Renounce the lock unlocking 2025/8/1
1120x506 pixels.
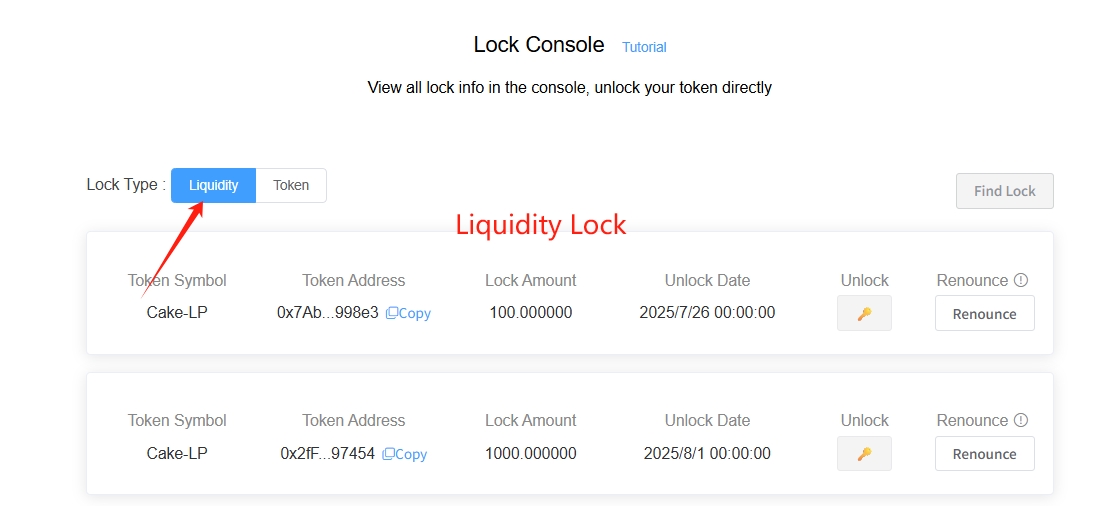click(984, 453)
